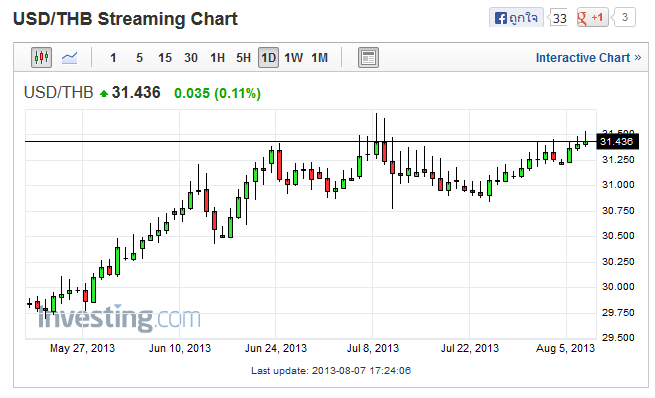Open the news/table layout icon
The image size is (655, 398).
pyautogui.click(x=368, y=58)
